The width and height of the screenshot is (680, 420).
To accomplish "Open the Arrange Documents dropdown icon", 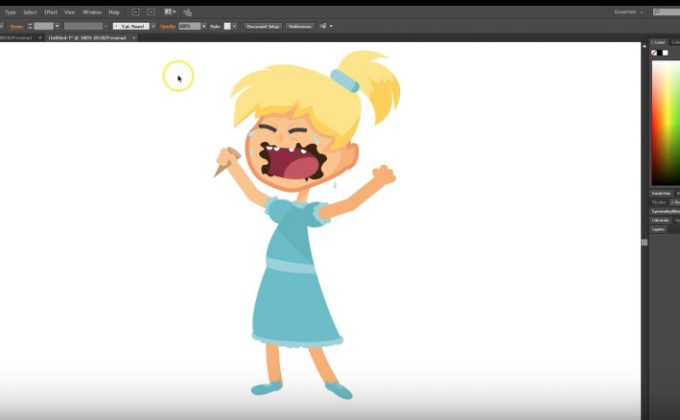I will coord(170,12).
